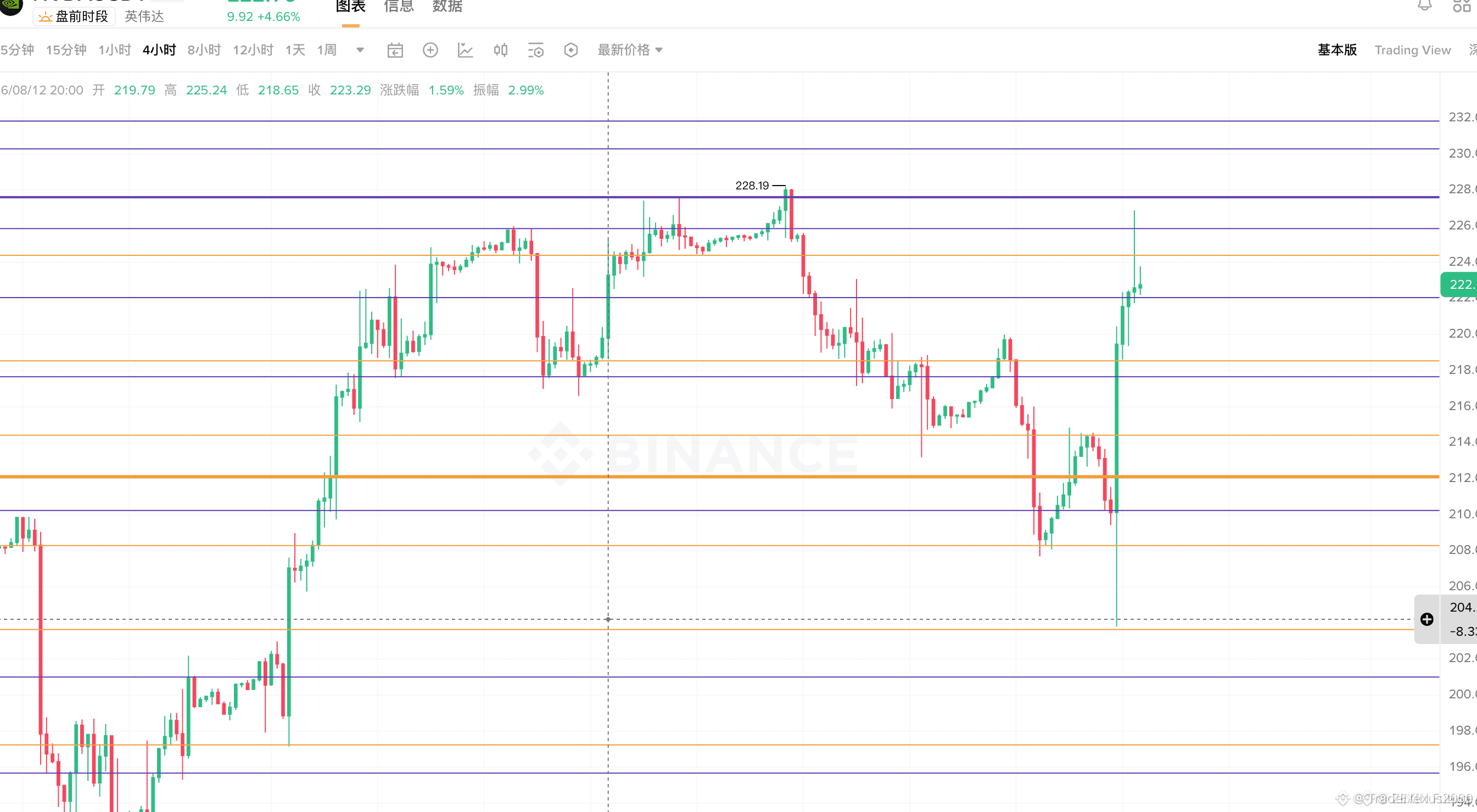
Task: Switch chart to 基本版 mode
Action: (1337, 50)
